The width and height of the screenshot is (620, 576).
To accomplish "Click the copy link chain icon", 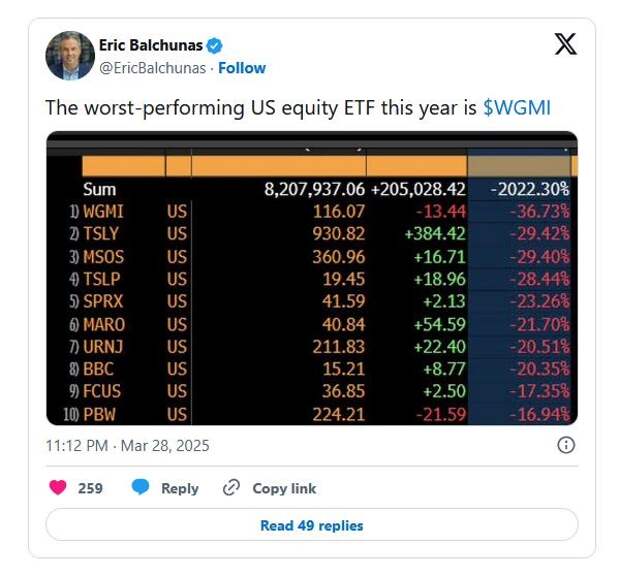I will 231,488.
